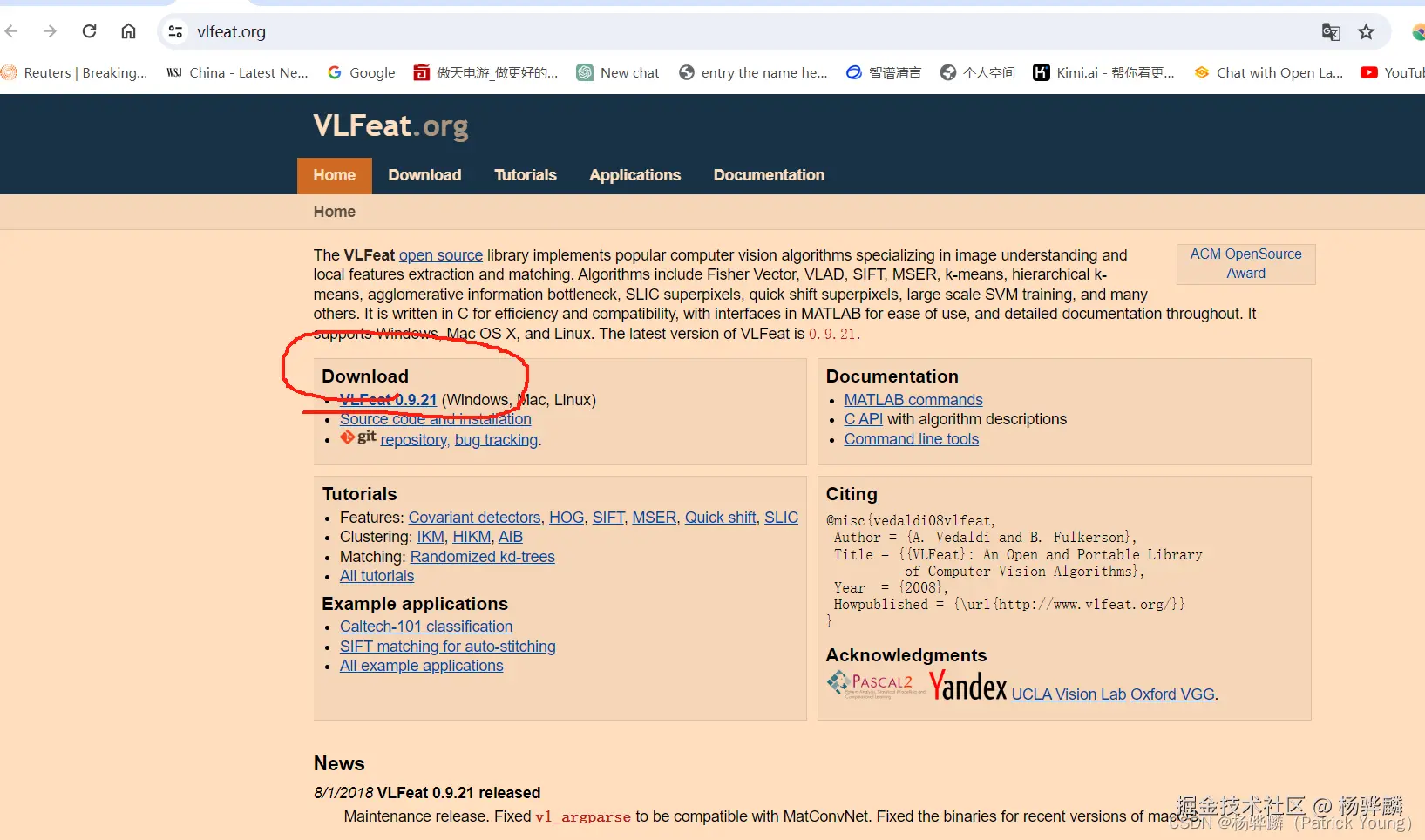Open Reuters bookmark

74,73
